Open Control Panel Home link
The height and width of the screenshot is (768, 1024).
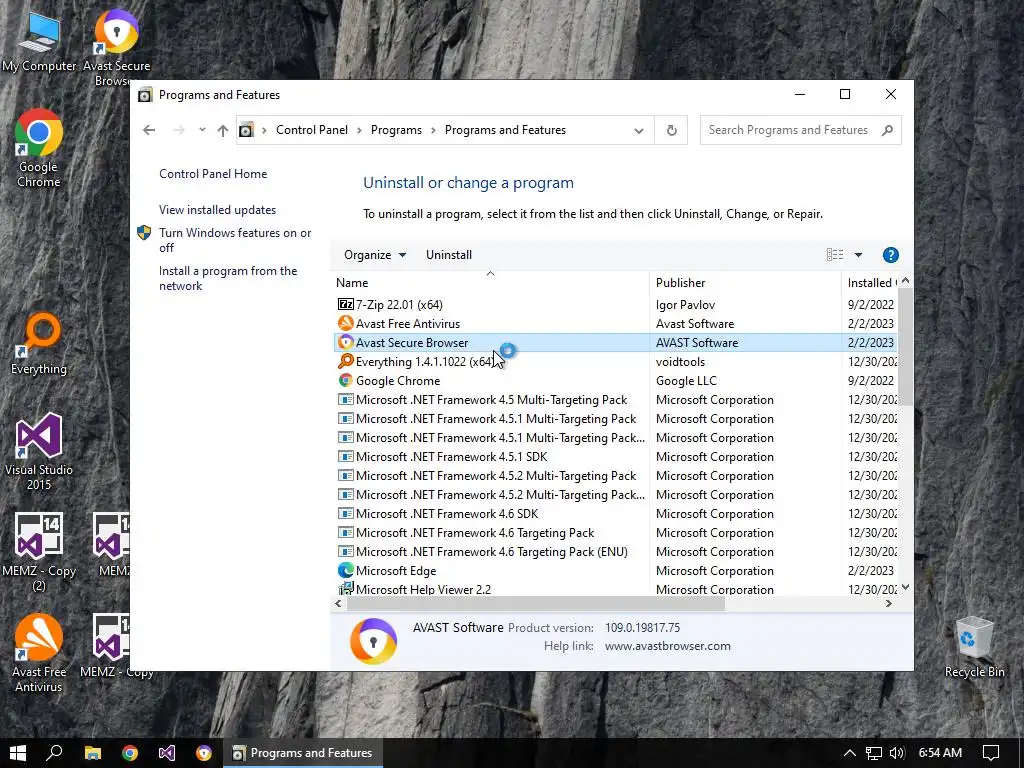[213, 174]
